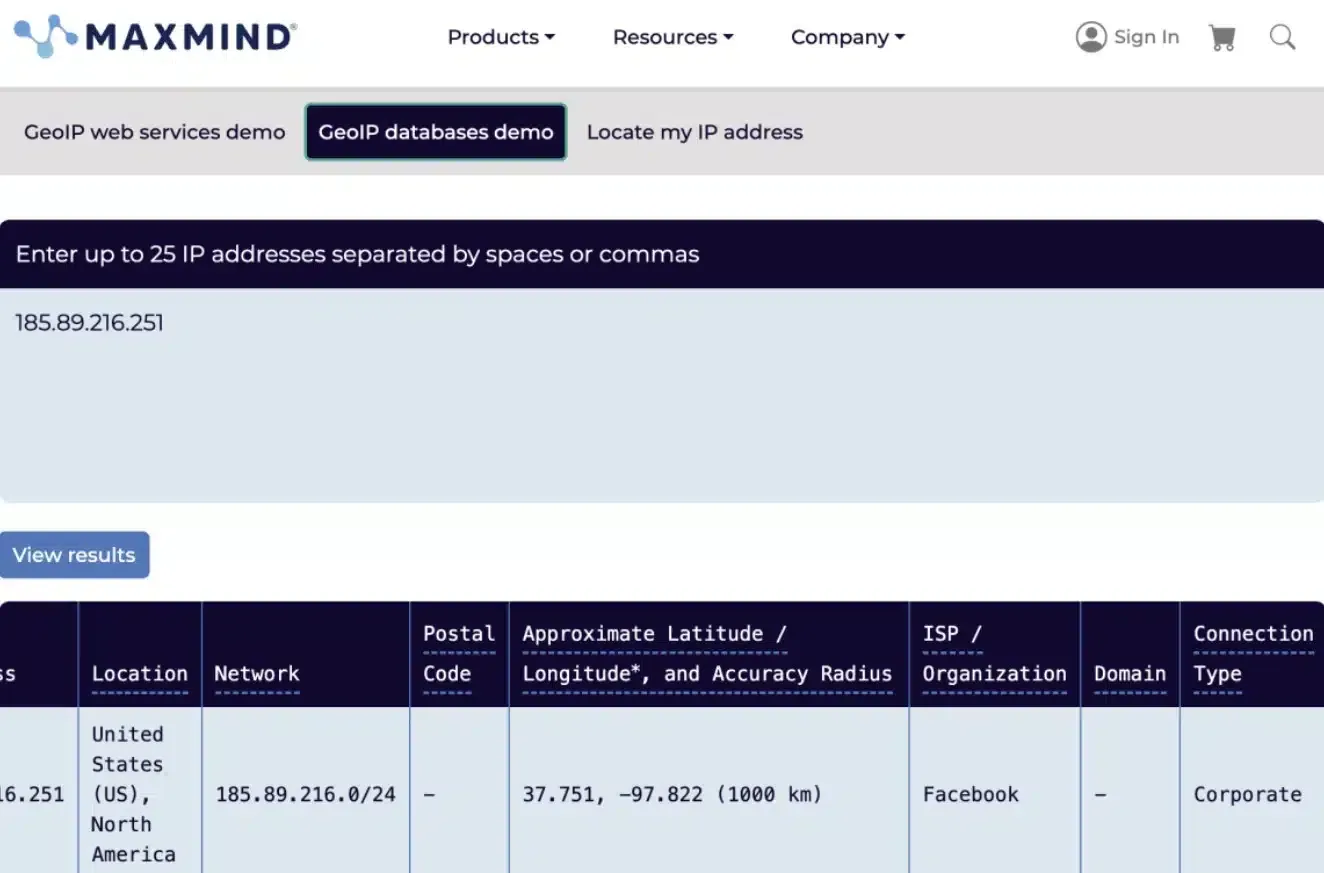
Task: Click the Connection Type column header
Action: pyautogui.click(x=1252, y=654)
